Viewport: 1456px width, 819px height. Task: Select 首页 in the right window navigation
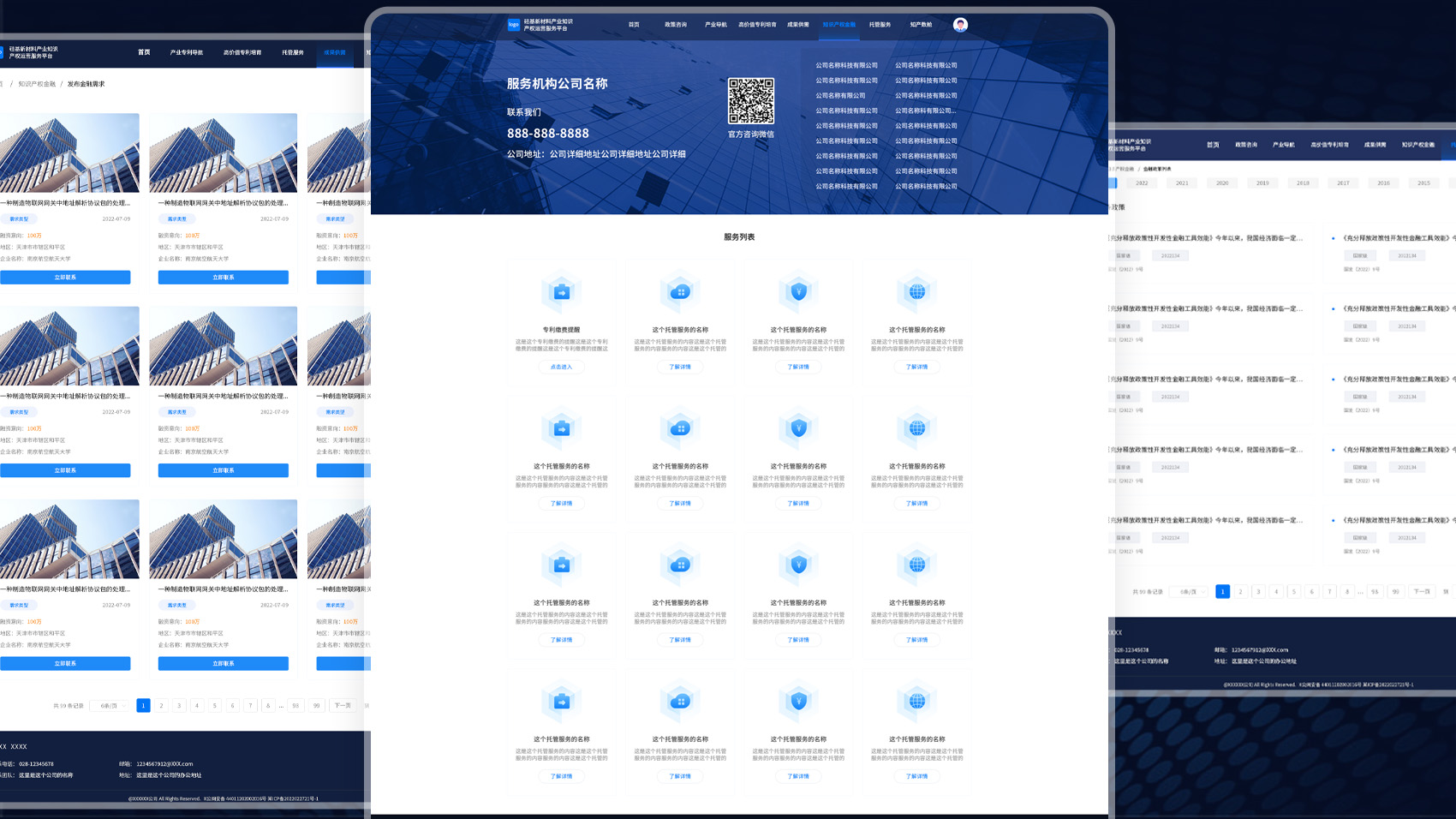(x=1213, y=145)
